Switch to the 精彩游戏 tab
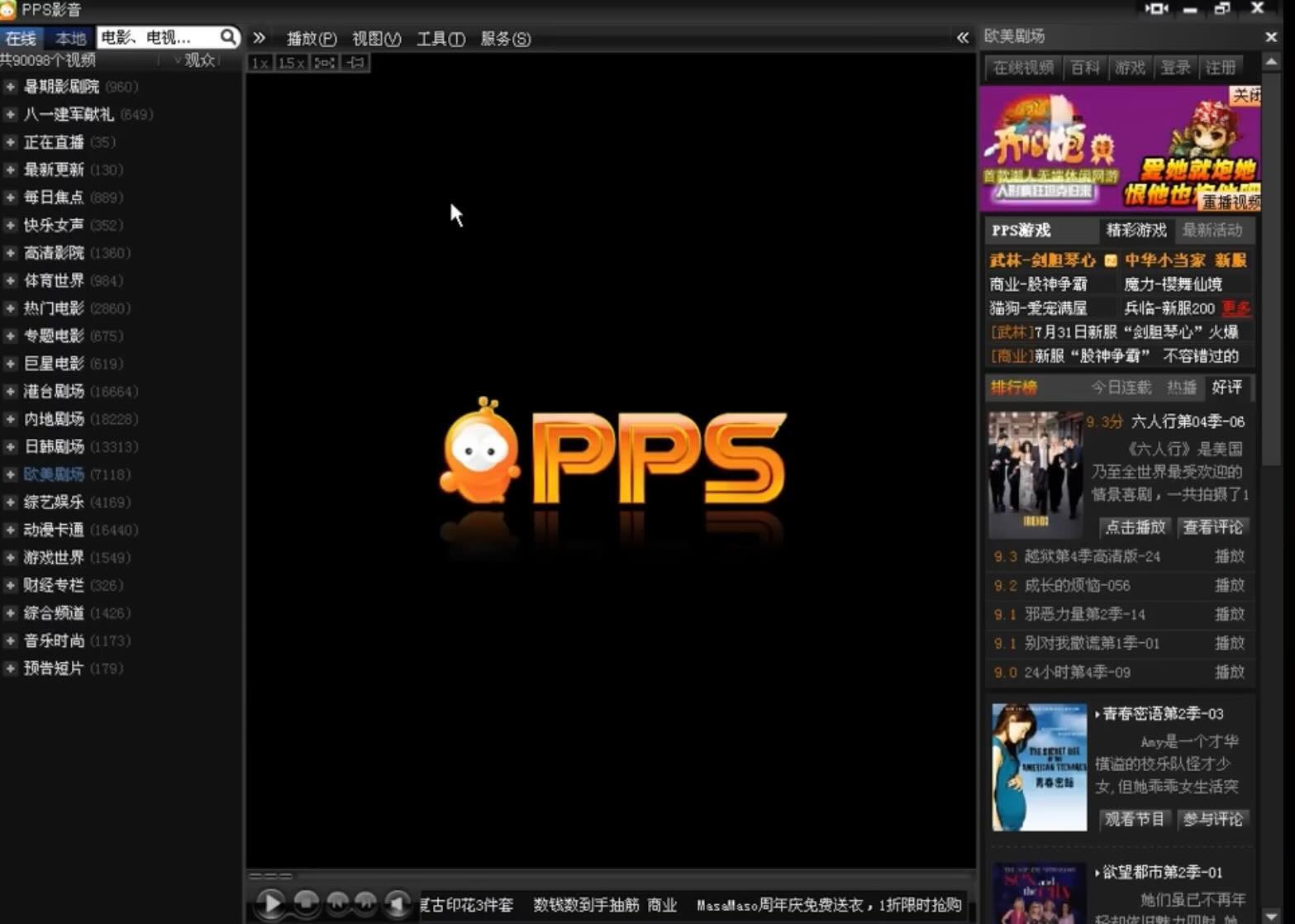 click(x=1136, y=231)
